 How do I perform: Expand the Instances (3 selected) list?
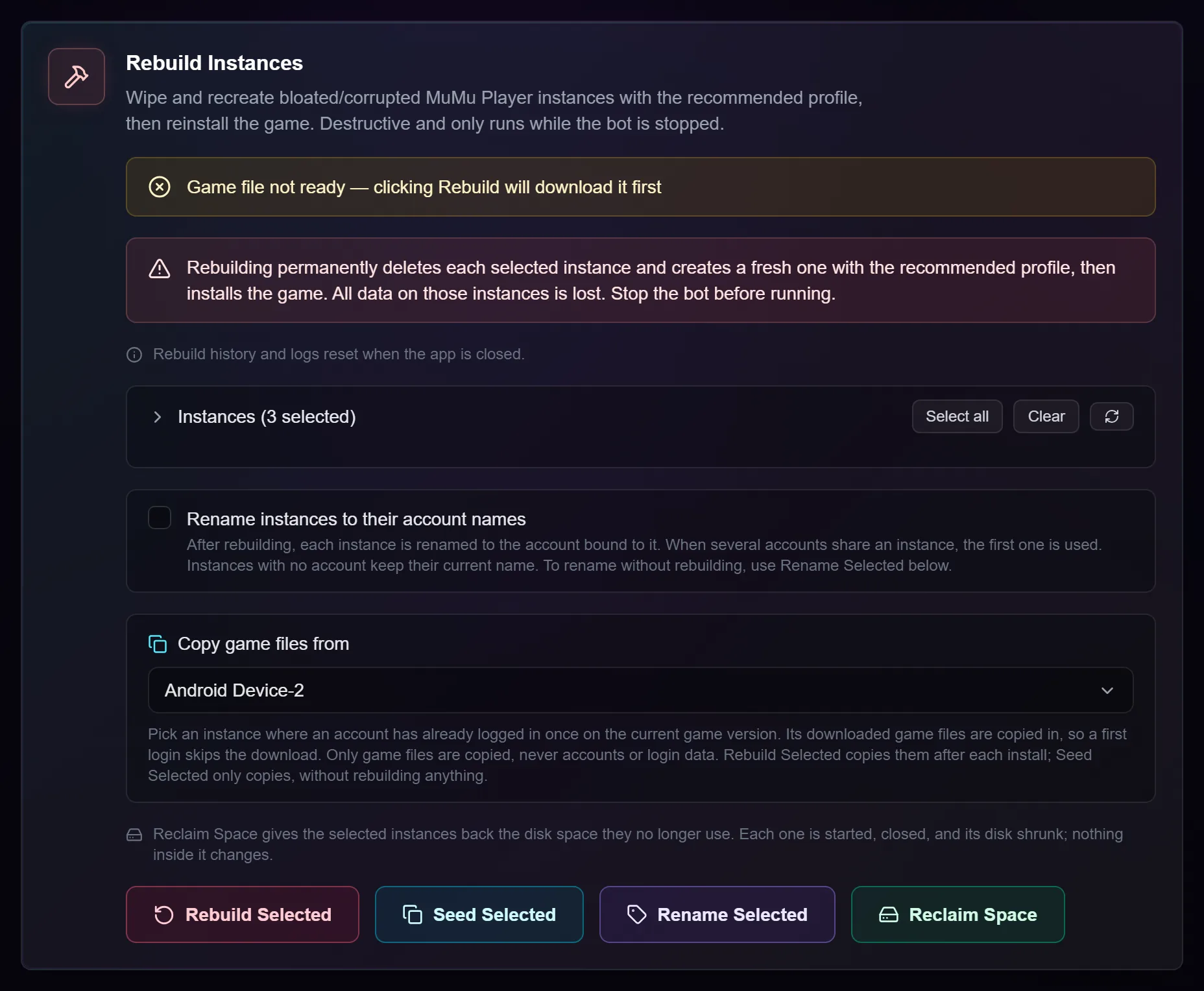point(157,417)
